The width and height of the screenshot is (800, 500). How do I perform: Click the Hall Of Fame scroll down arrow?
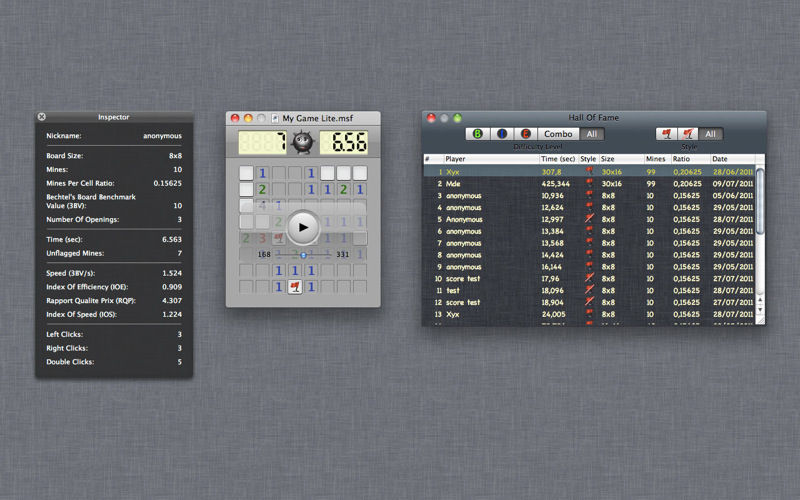pyautogui.click(x=760, y=309)
